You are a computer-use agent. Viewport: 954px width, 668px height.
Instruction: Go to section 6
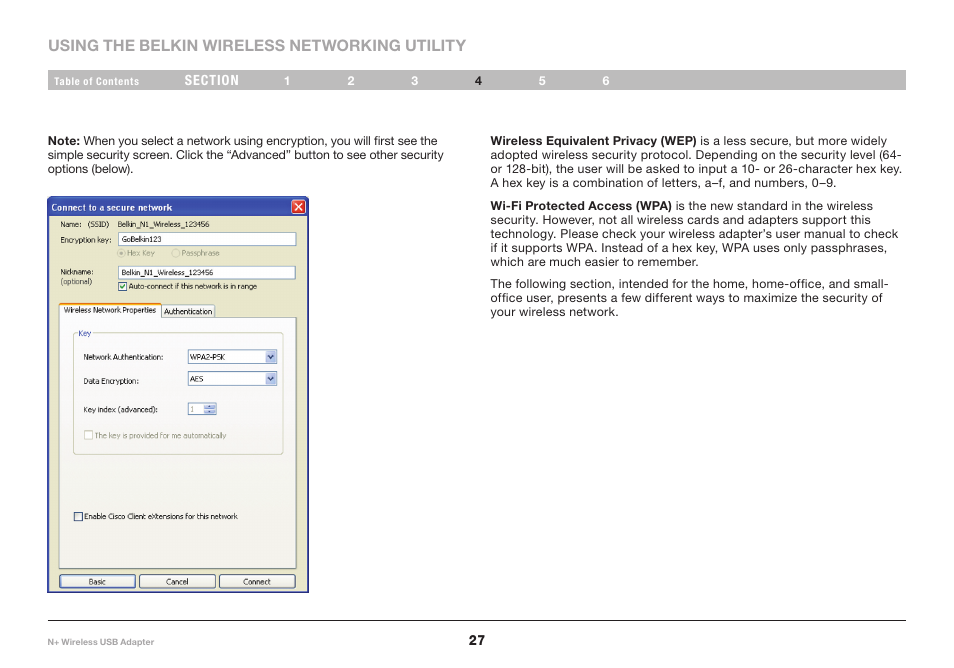tap(606, 81)
